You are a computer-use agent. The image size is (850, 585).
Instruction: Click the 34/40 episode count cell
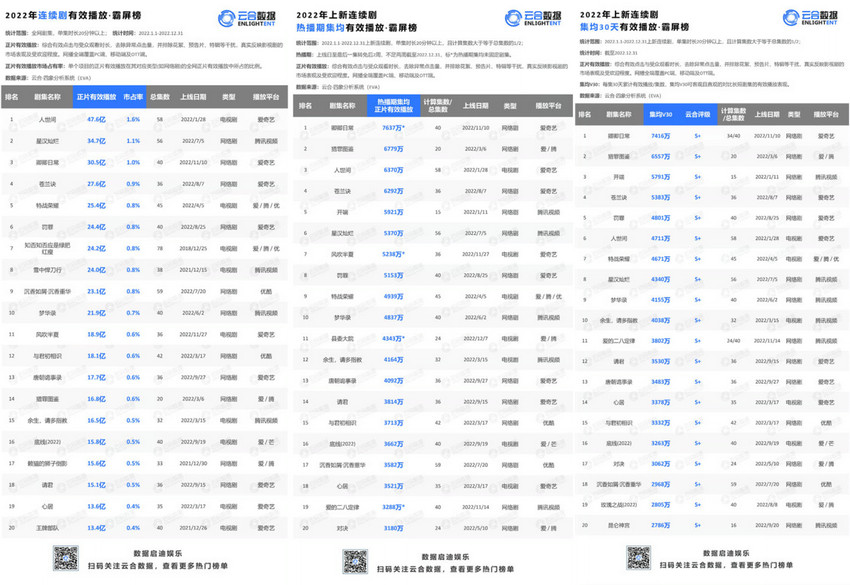pos(734,135)
